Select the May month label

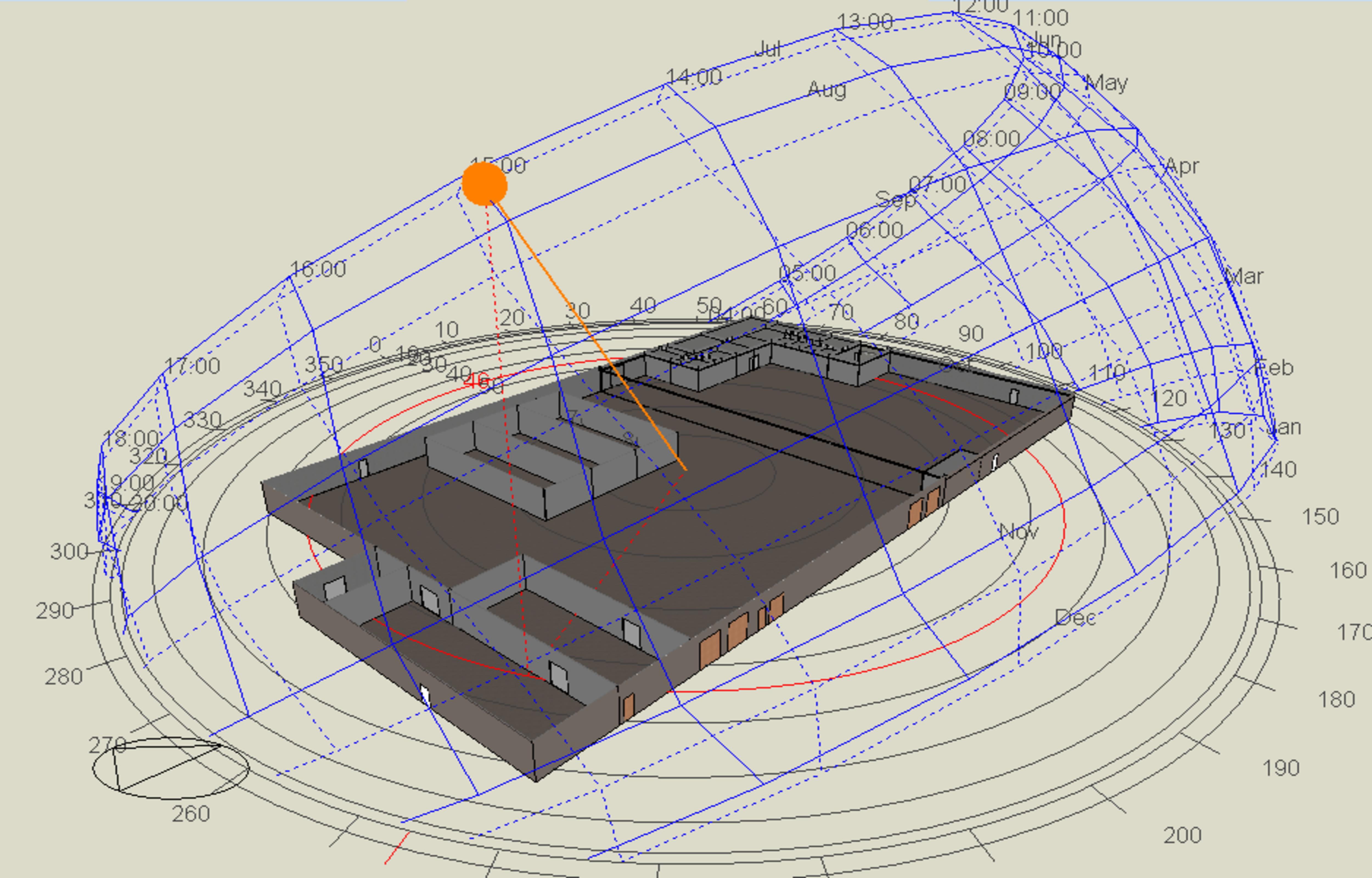click(x=1106, y=83)
